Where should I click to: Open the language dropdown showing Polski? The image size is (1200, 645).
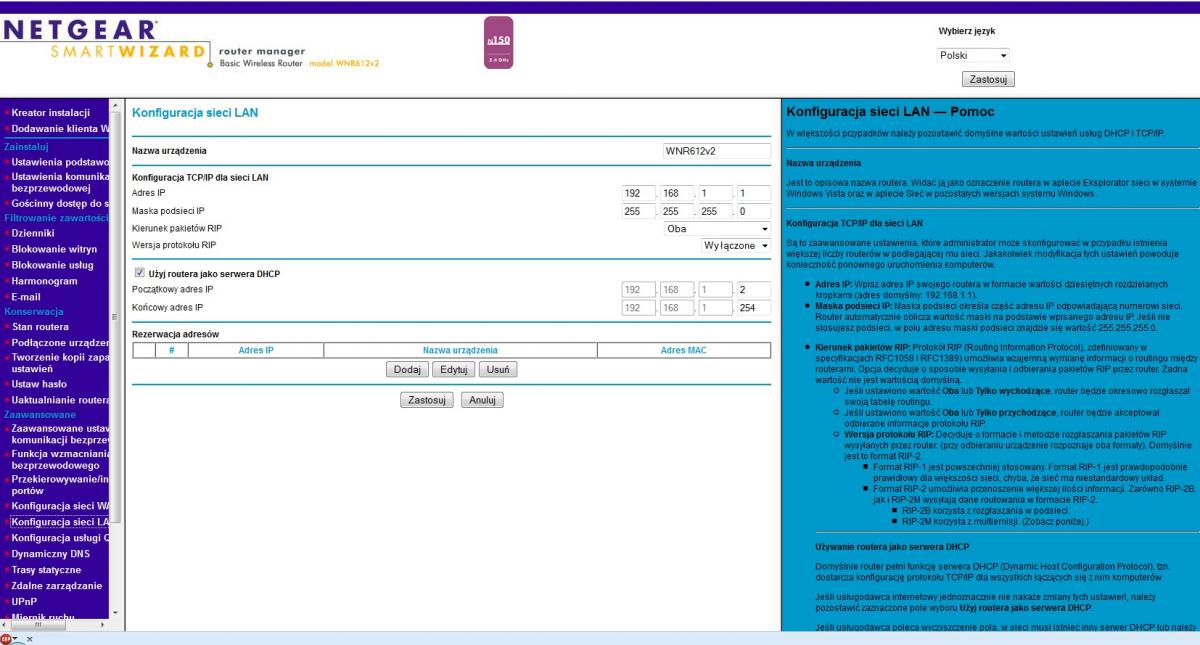click(x=974, y=55)
